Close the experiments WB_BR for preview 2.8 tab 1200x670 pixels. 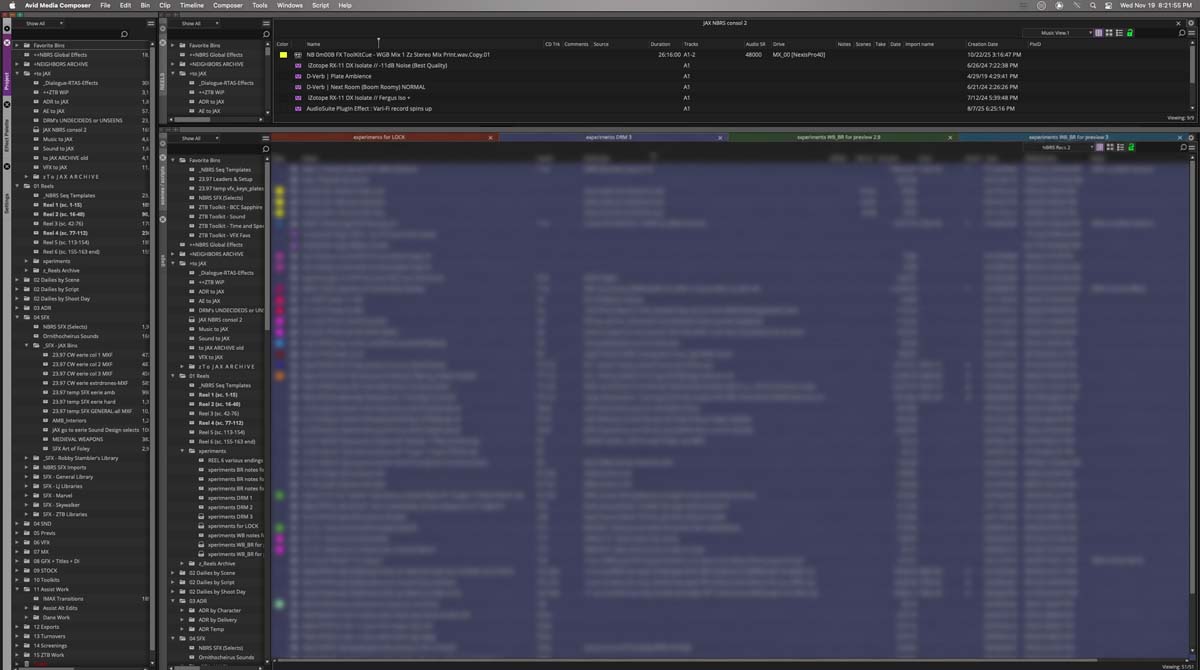coord(951,136)
